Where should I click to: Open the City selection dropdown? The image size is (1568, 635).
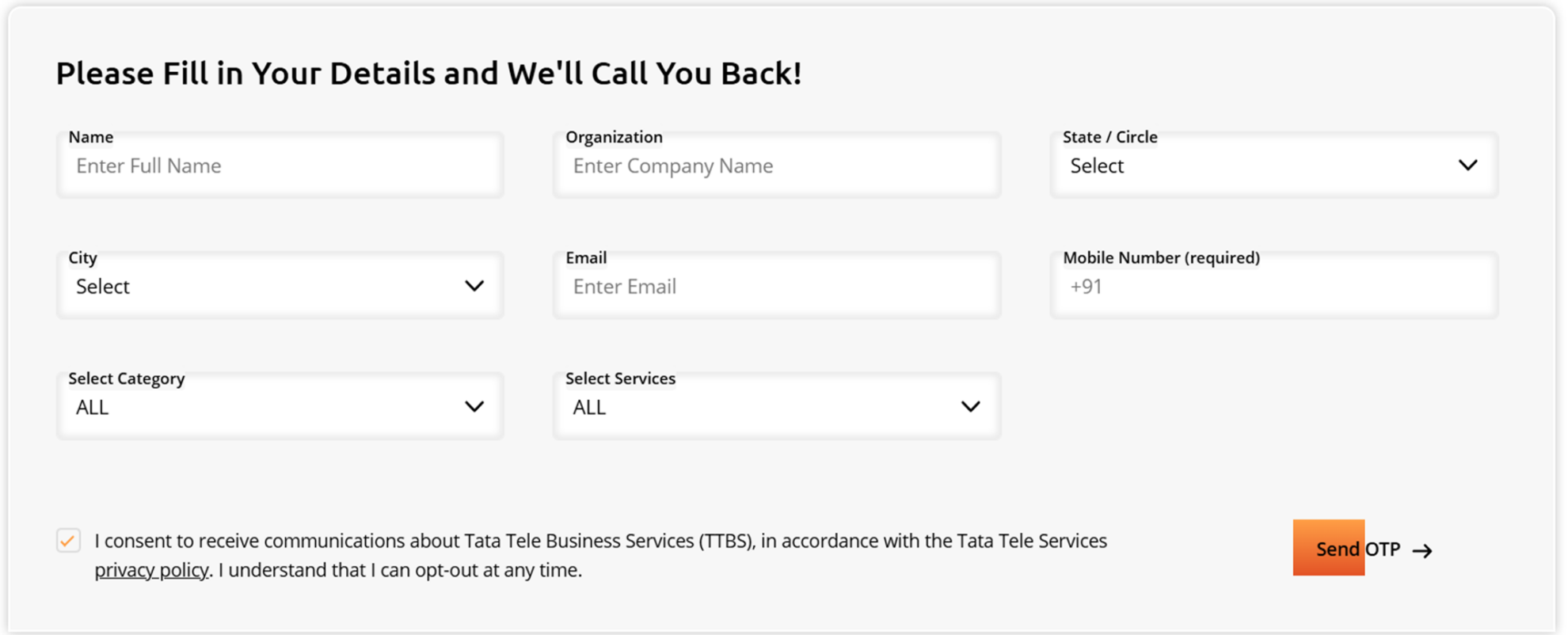click(x=280, y=286)
